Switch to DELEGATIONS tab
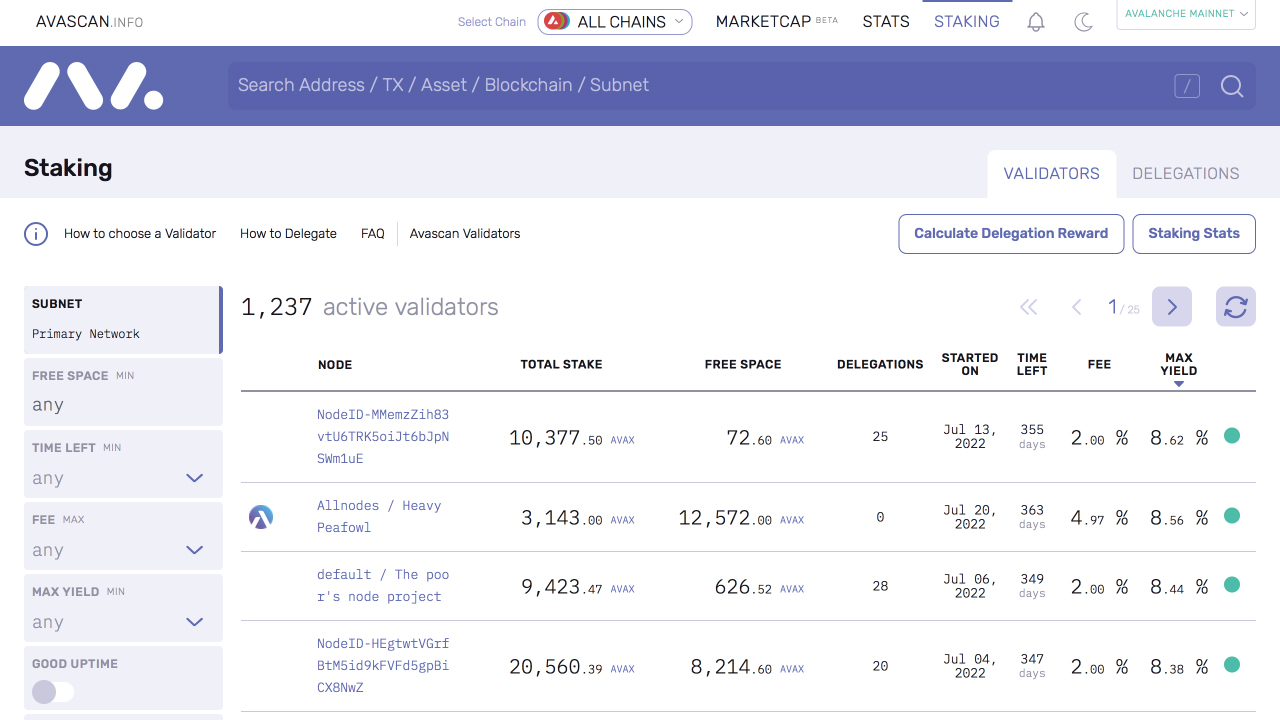Viewport: 1280px width, 720px height. (x=1186, y=174)
